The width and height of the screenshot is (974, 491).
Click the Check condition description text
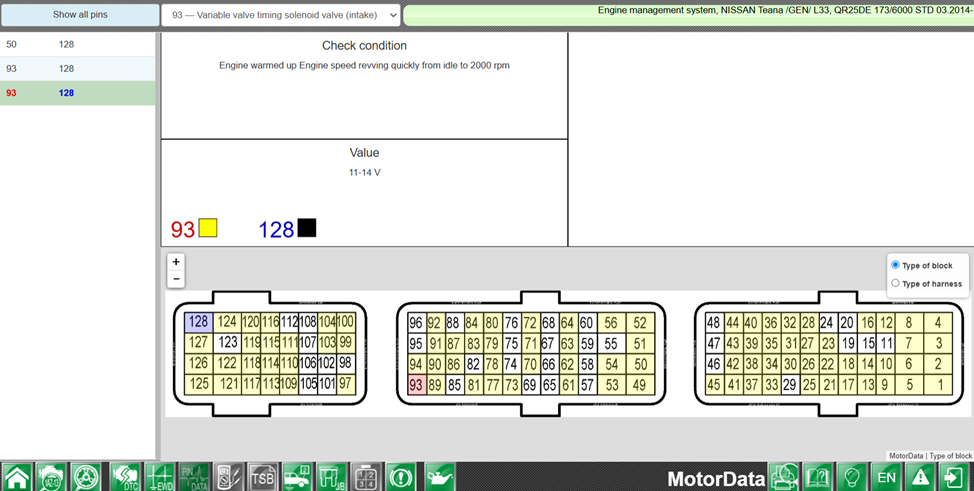click(x=364, y=65)
